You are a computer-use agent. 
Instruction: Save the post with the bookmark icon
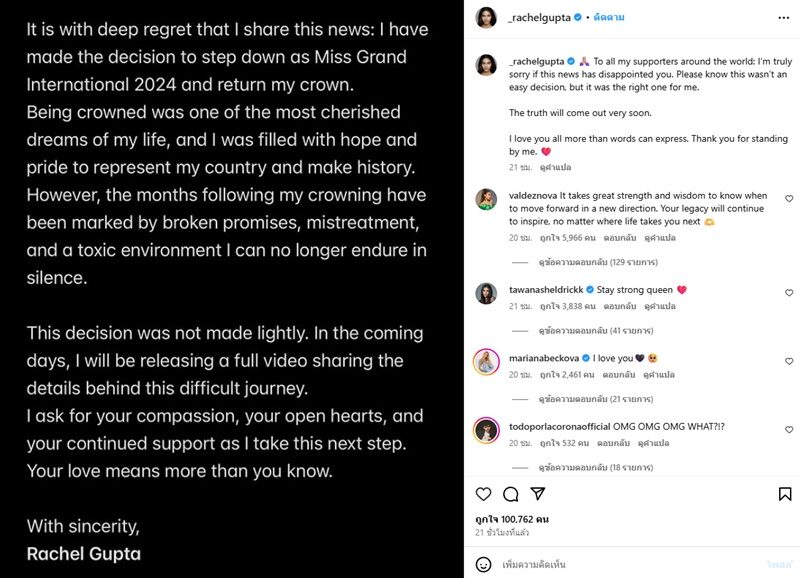(x=783, y=494)
